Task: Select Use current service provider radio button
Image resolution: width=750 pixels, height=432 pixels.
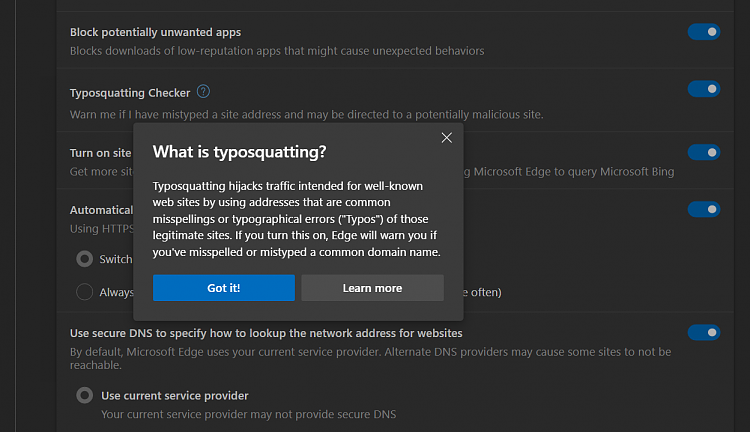Action: click(x=85, y=396)
